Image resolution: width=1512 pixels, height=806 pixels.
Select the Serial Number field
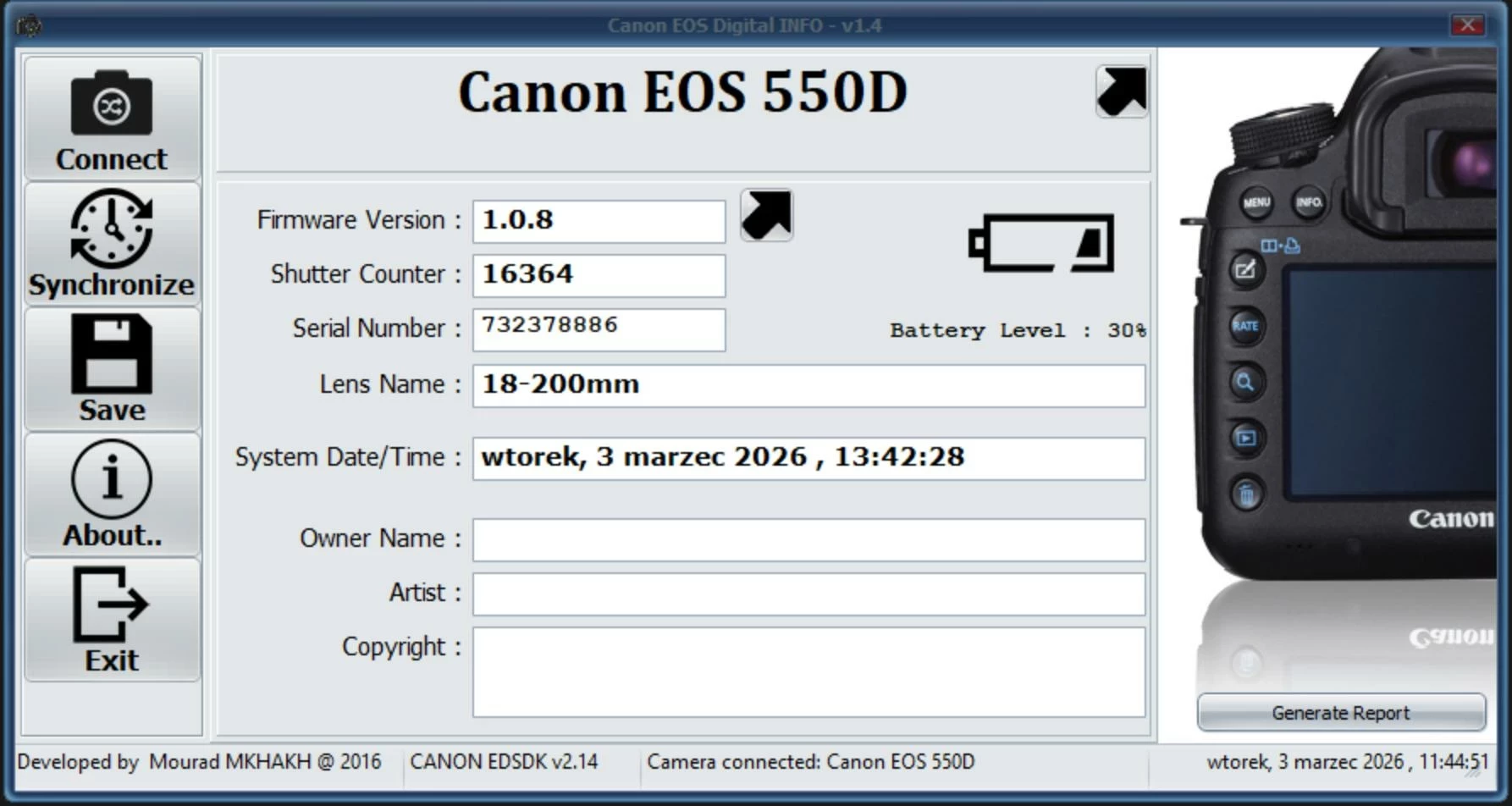point(599,329)
